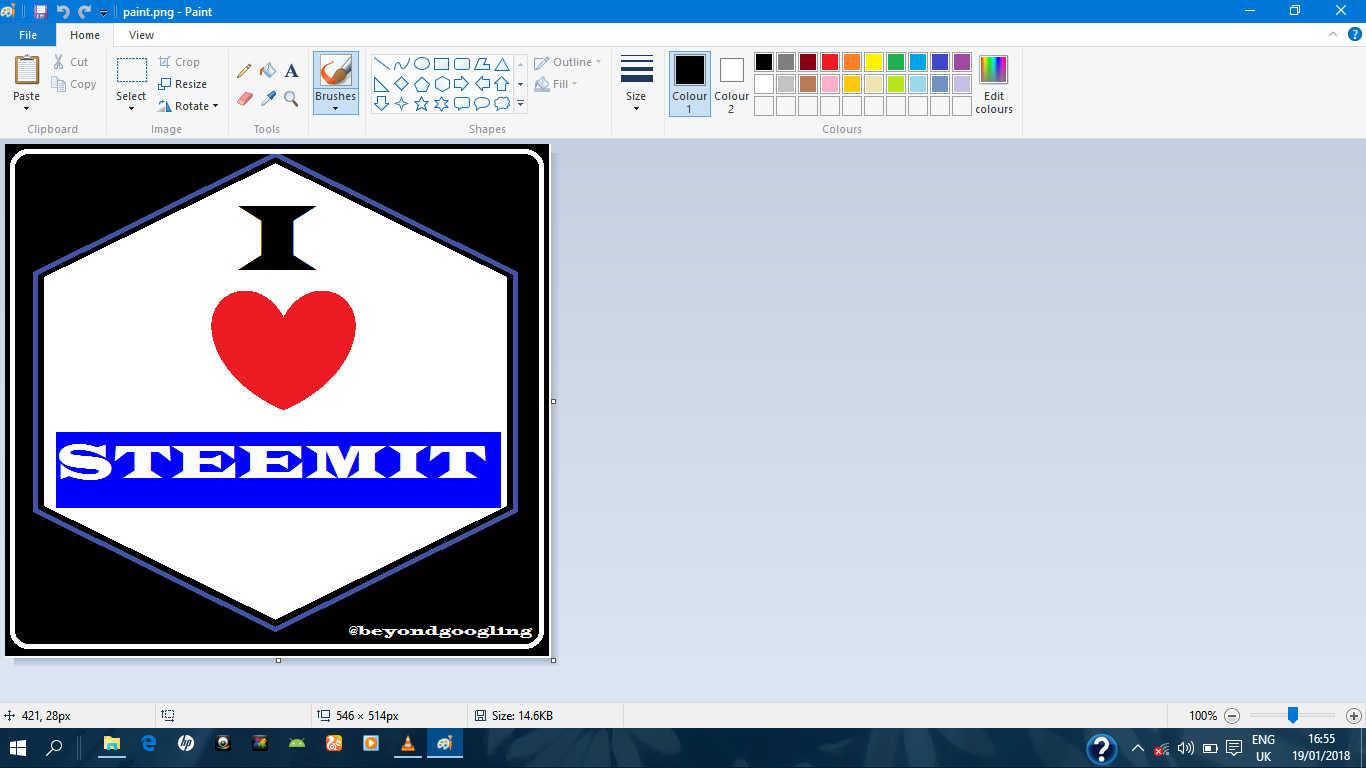The height and width of the screenshot is (768, 1366).
Task: Open Microsoft Edge from the taskbar
Action: click(x=149, y=744)
